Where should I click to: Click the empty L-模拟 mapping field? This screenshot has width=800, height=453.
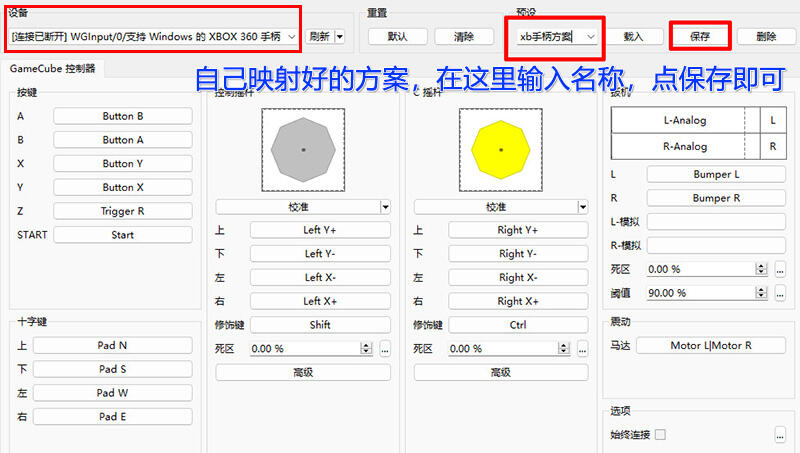pyautogui.click(x=716, y=221)
